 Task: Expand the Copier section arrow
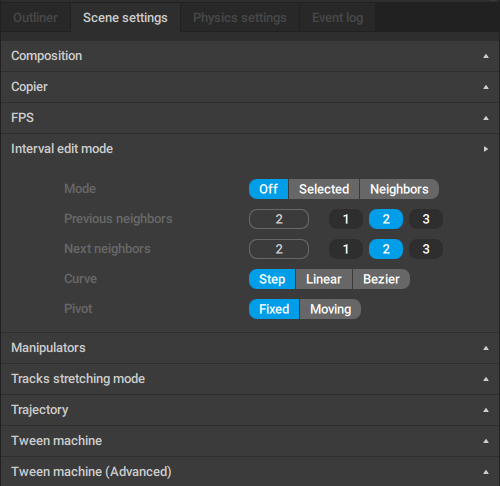(x=486, y=87)
